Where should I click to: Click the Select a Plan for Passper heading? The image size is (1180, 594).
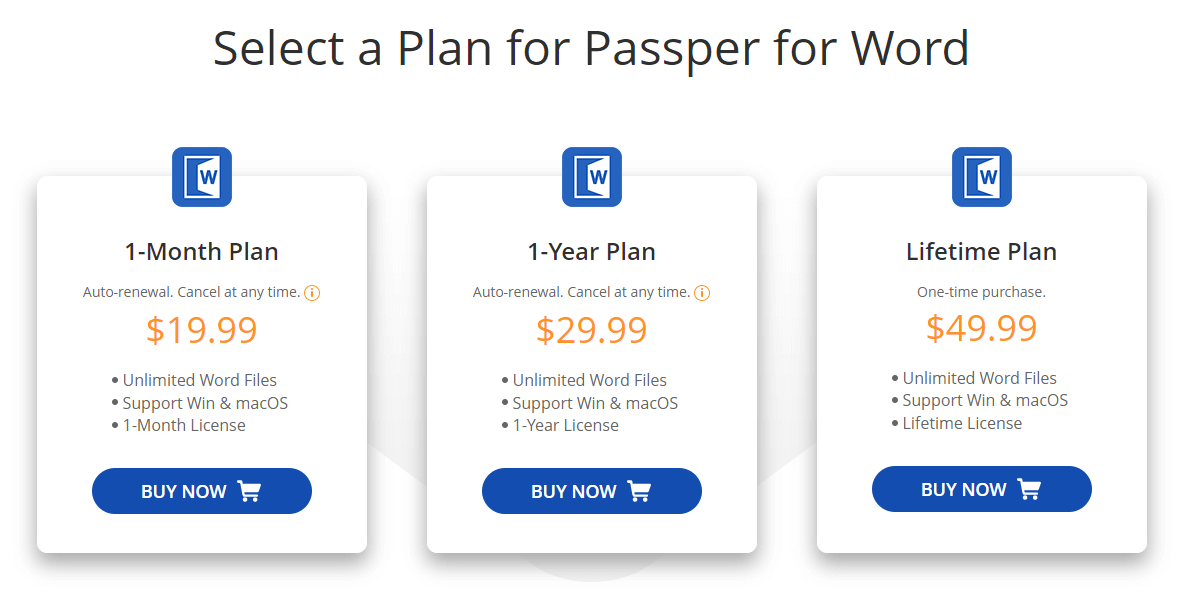[x=591, y=48]
